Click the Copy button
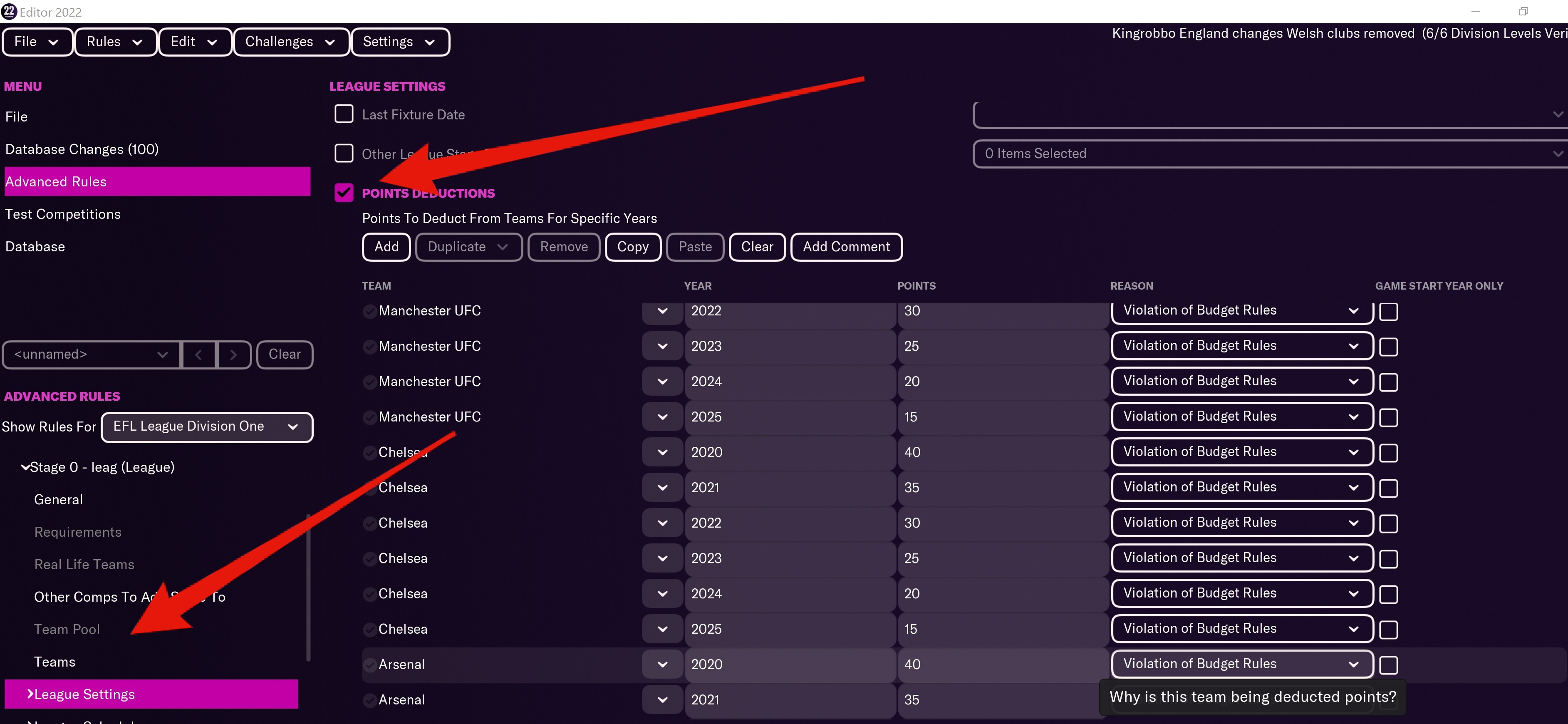Image resolution: width=1568 pixels, height=724 pixels. click(x=633, y=247)
